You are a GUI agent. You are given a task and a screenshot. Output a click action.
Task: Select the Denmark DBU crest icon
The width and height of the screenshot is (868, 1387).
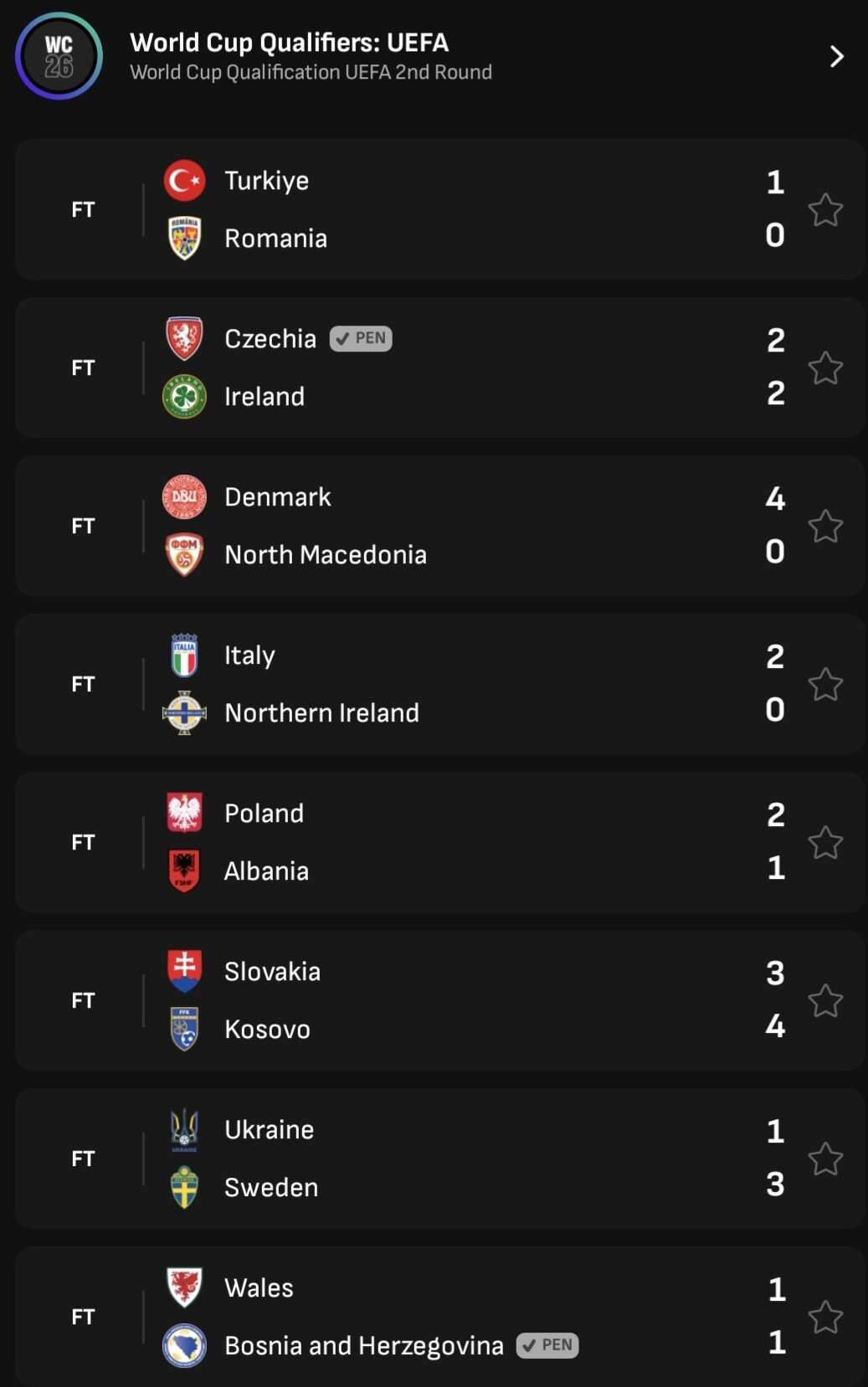184,497
